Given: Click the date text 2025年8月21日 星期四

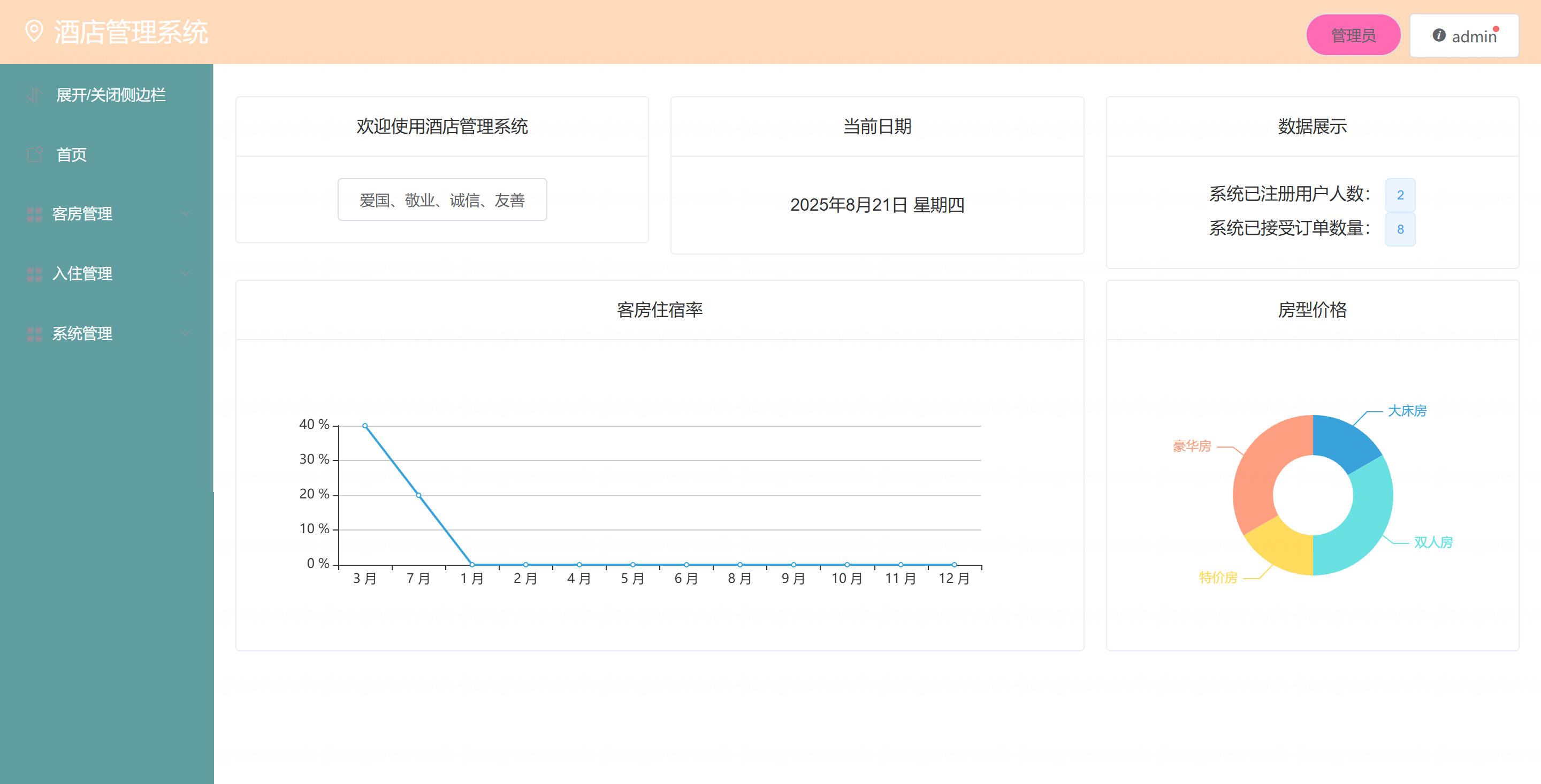Looking at the screenshot, I should [877, 205].
